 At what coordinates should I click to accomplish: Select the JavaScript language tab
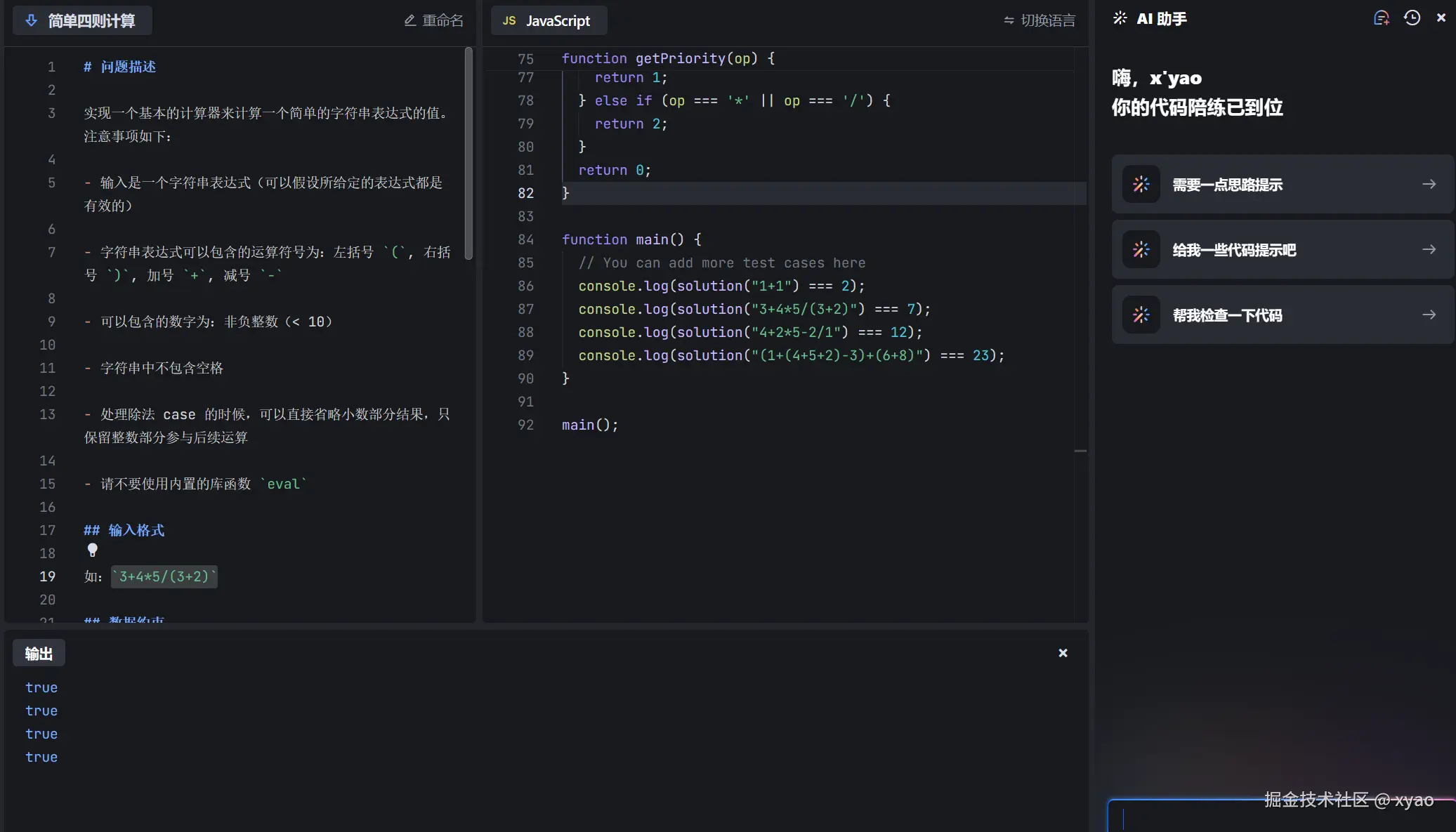pyautogui.click(x=549, y=20)
